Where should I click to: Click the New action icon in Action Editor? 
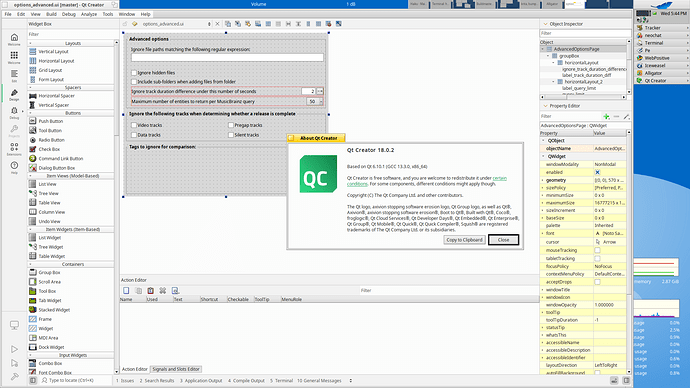(126, 290)
